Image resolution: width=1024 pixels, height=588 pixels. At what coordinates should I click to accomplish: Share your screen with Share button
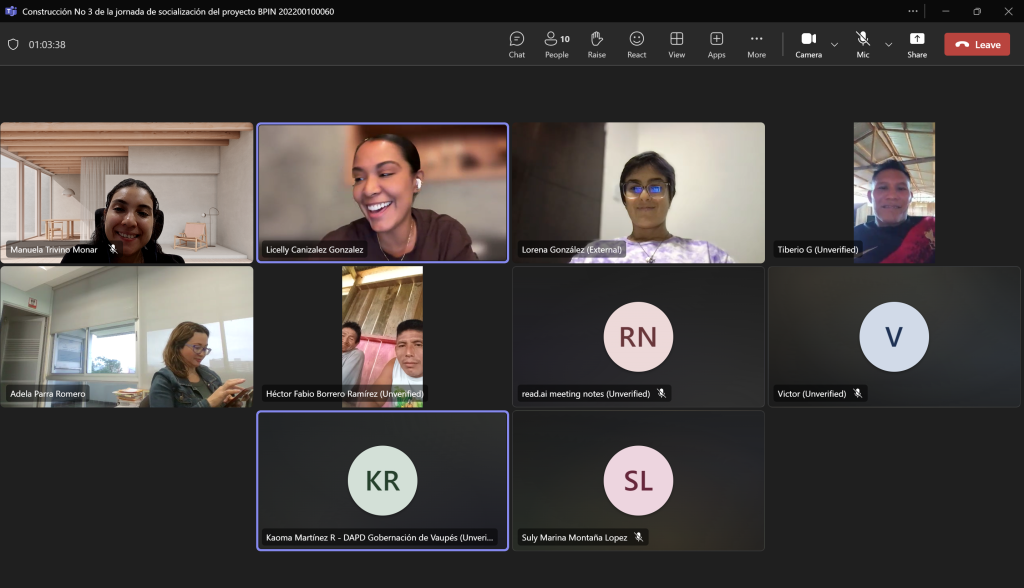(x=916, y=44)
